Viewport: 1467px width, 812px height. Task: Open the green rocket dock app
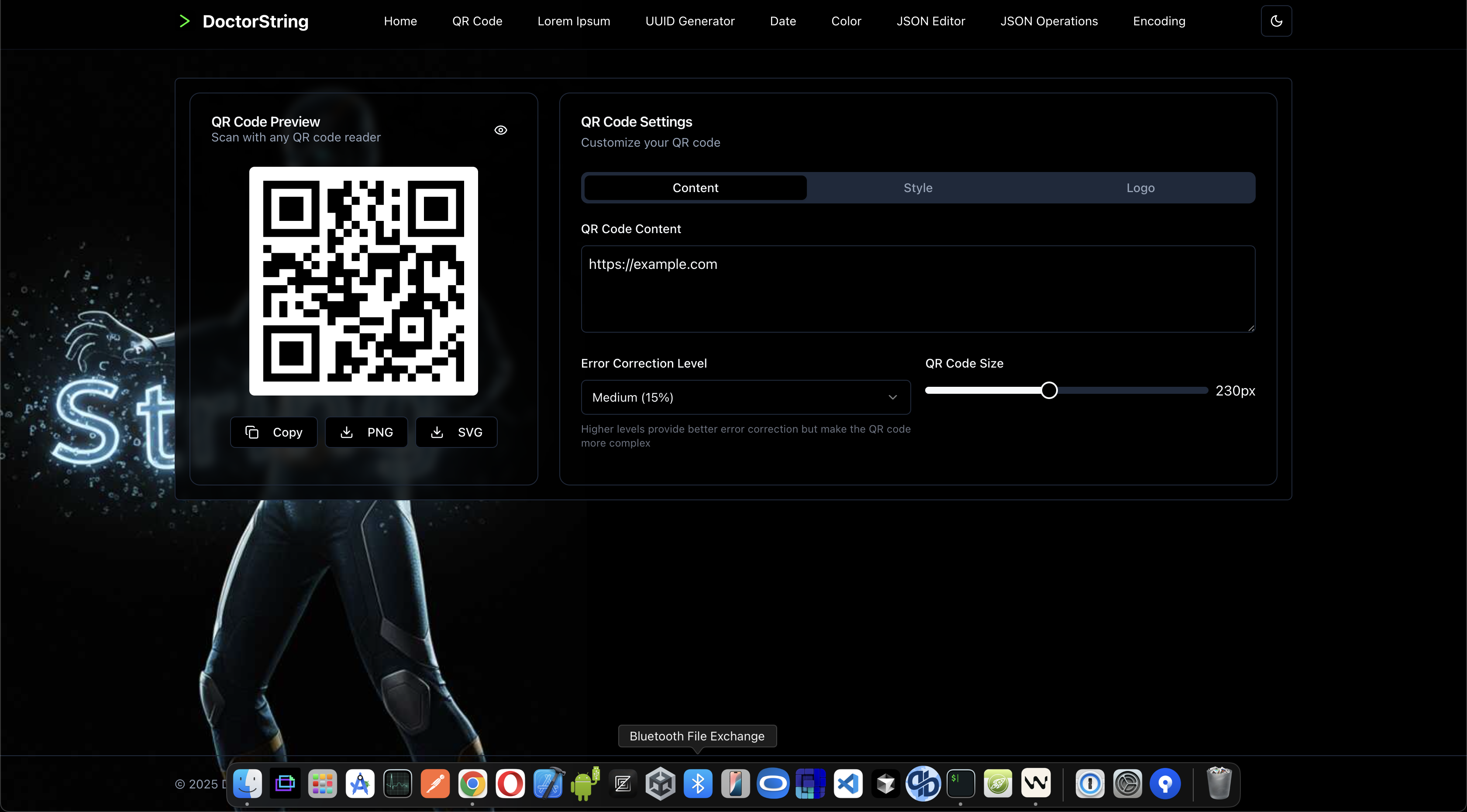point(999,784)
